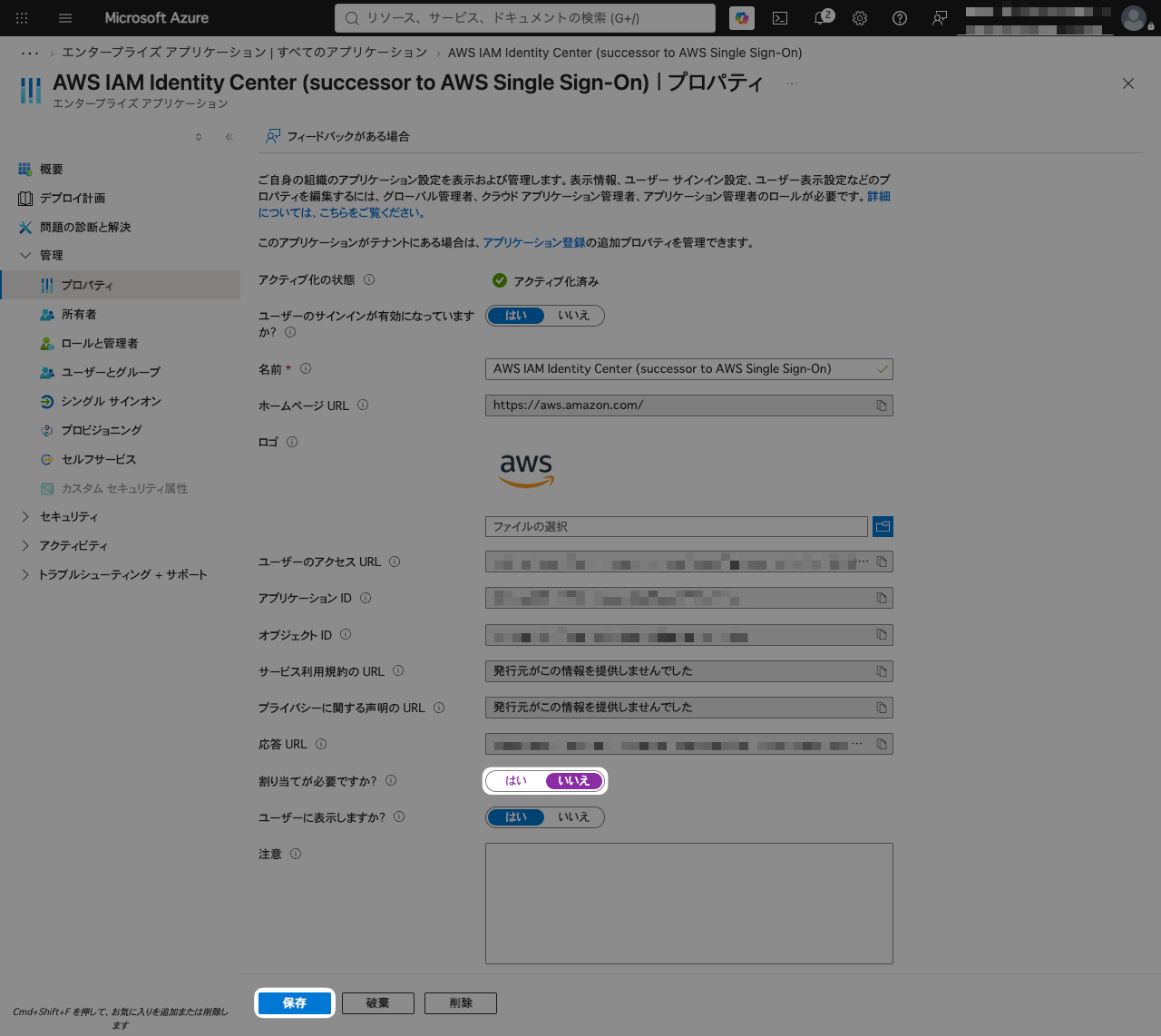Expand トラブルシューティング + サポート section
The image size is (1161, 1036).
pos(25,575)
